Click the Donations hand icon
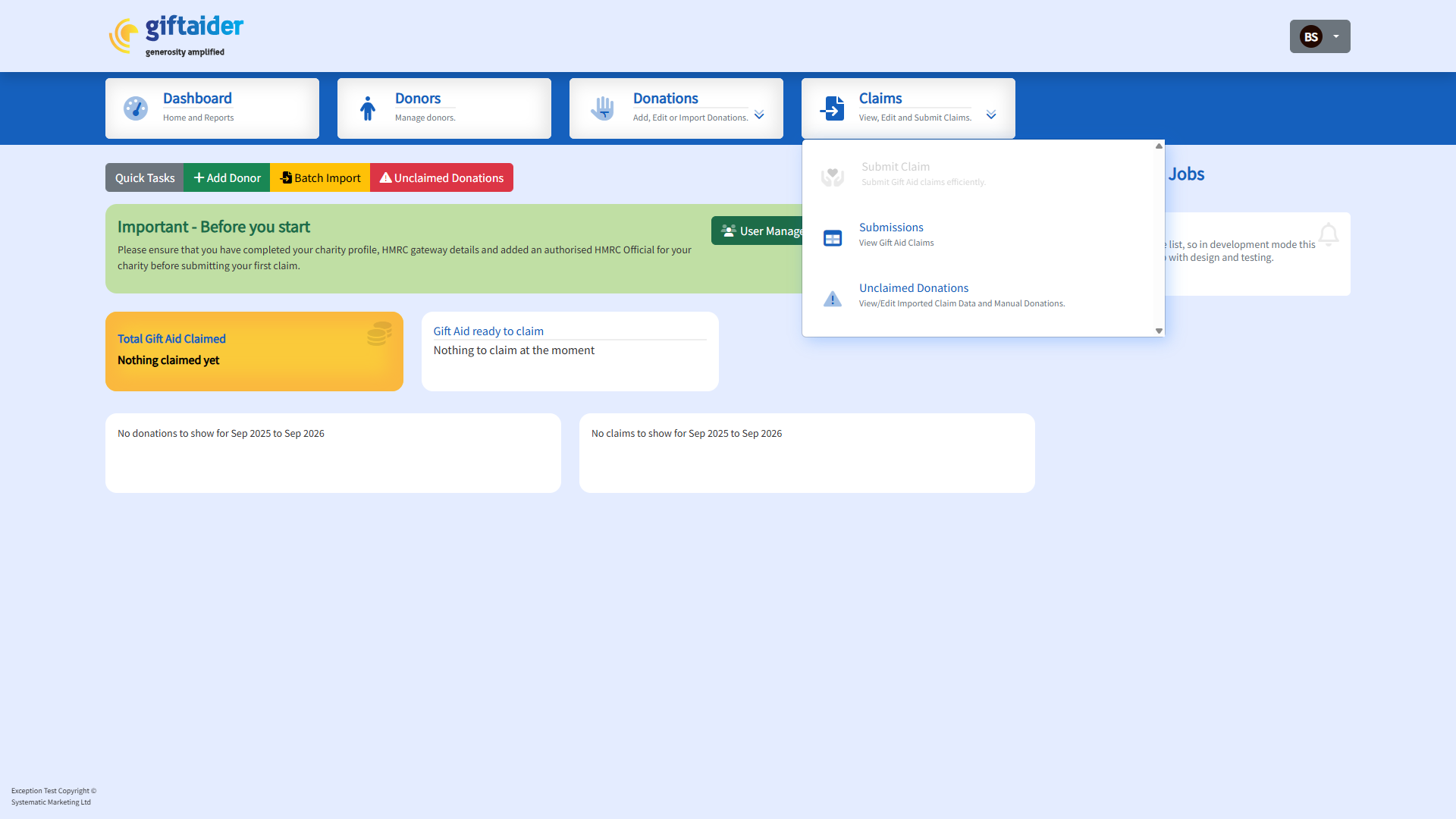The height and width of the screenshot is (819, 1456). 602,108
